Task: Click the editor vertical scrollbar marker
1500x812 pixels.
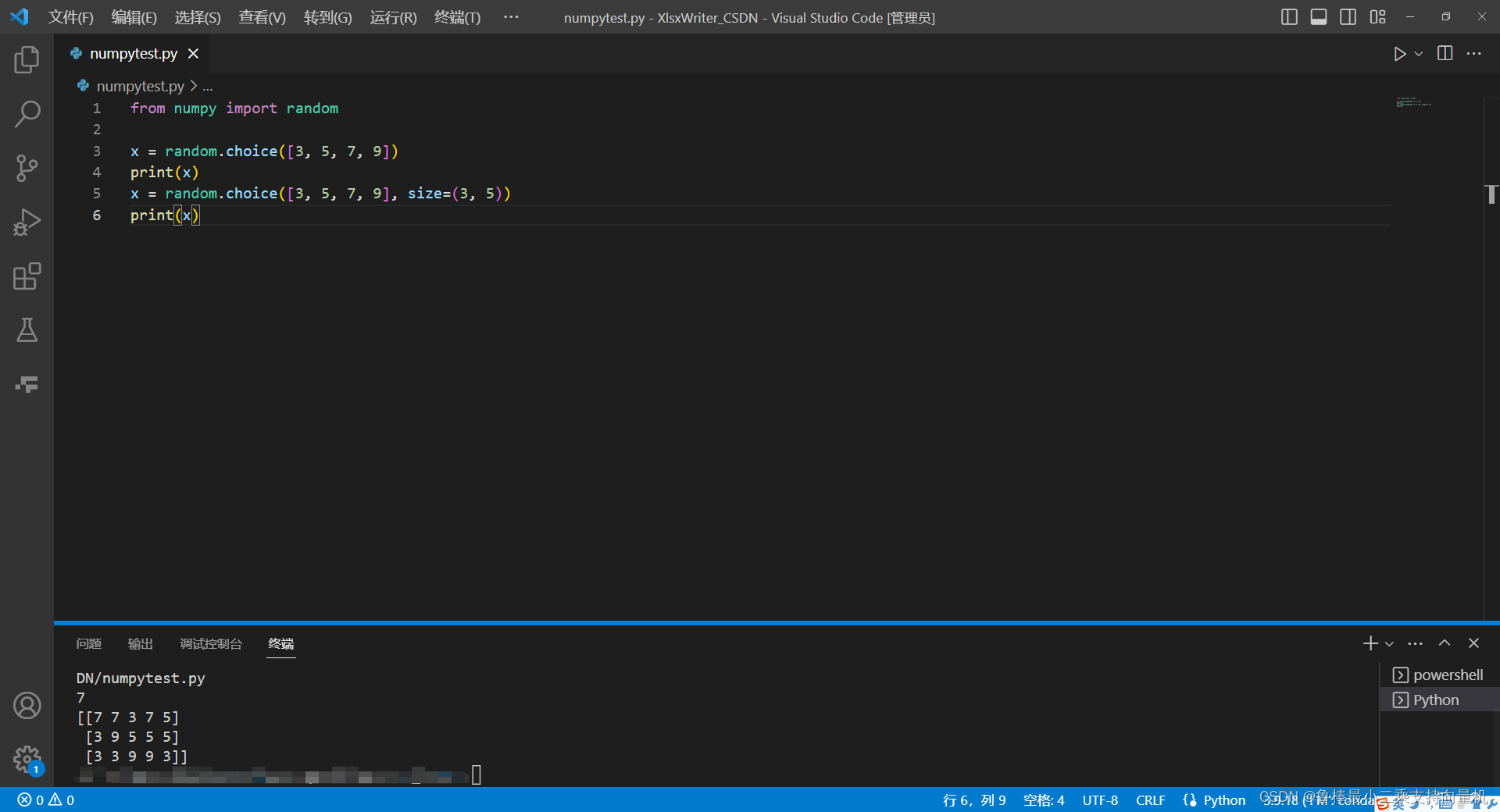Action: coord(1491,194)
